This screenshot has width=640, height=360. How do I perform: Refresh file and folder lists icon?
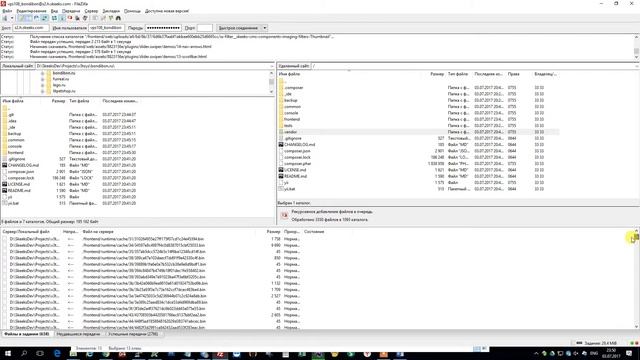pyautogui.click(x=54, y=18)
